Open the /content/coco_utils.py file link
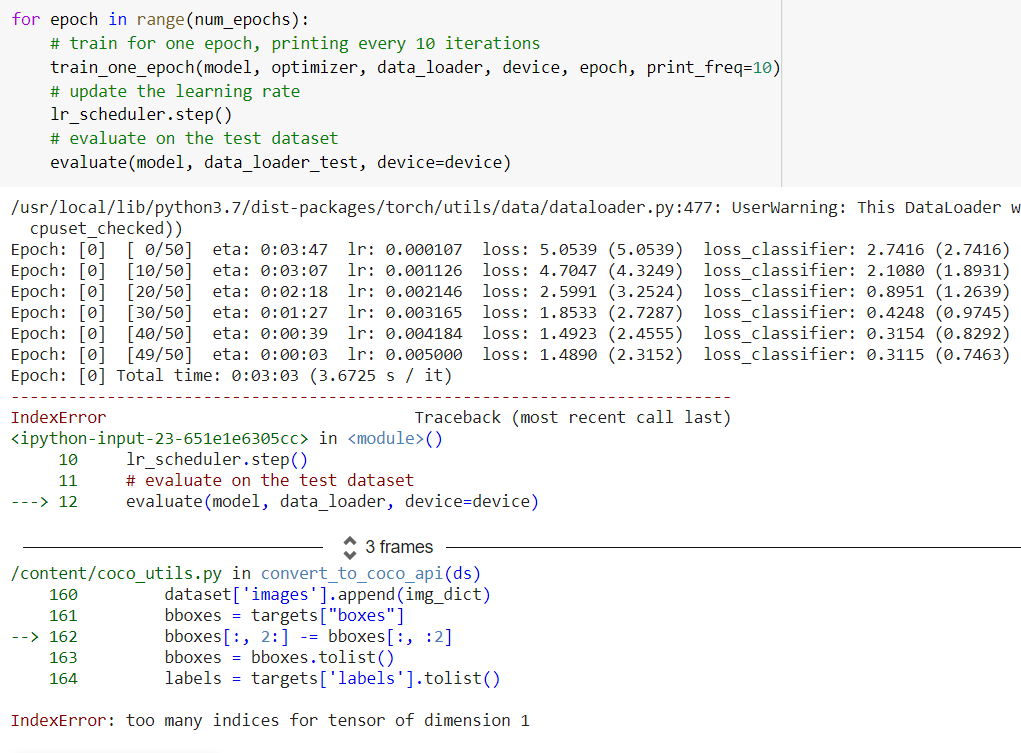The image size is (1021, 753). (x=118, y=573)
